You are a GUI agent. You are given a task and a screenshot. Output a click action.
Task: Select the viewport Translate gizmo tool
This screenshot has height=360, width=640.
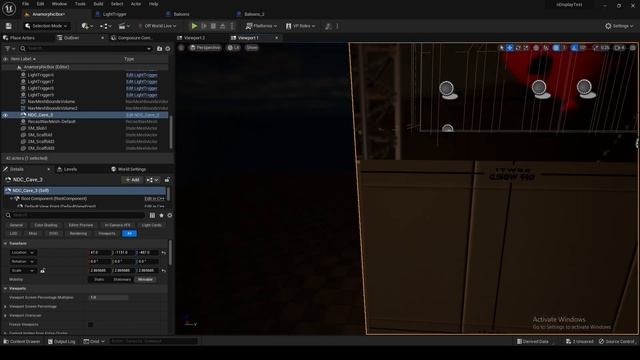pos(510,48)
